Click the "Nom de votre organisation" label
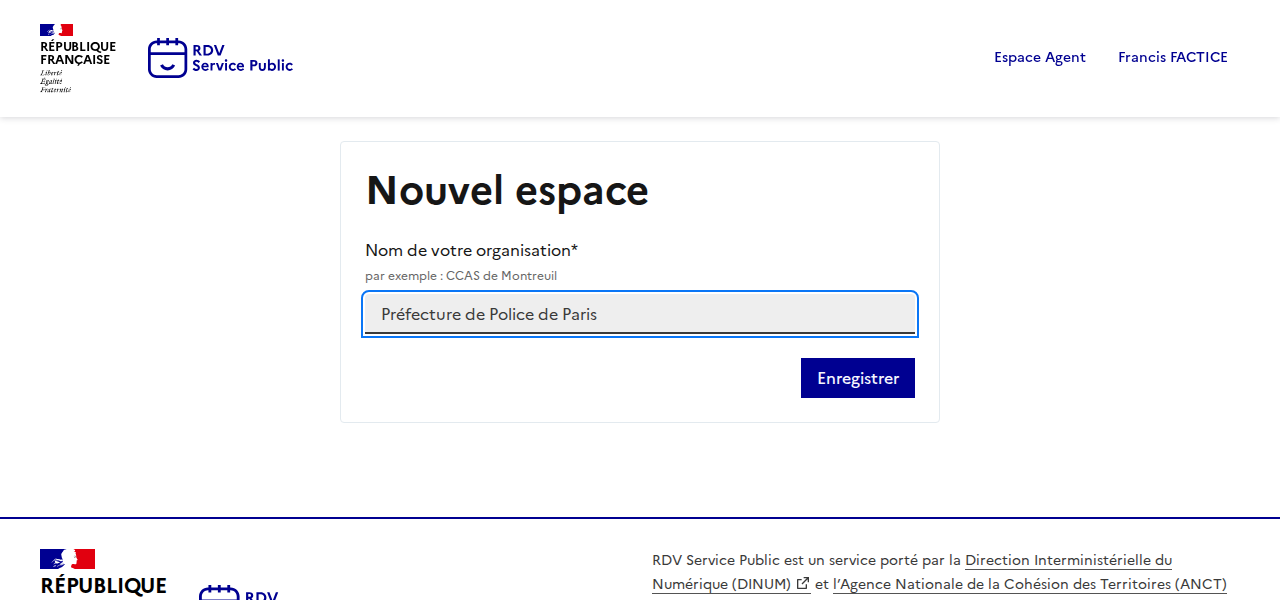Viewport: 1280px width, 600px height. 471,251
